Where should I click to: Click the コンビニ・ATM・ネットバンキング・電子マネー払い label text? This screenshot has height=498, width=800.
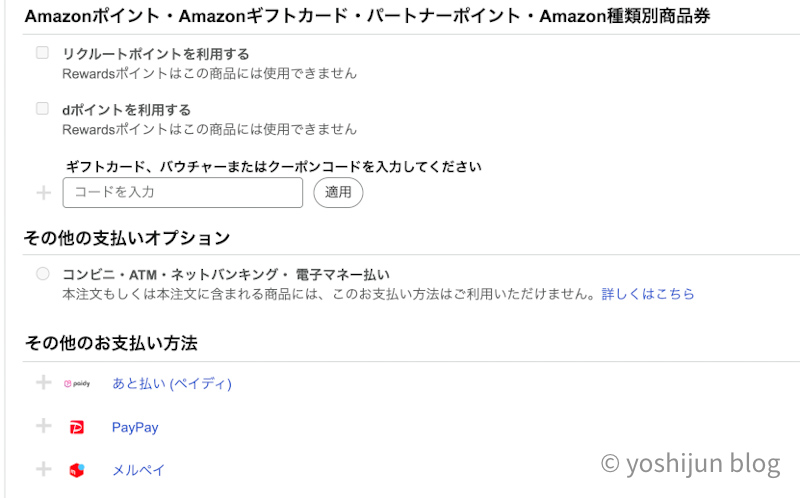click(225, 274)
